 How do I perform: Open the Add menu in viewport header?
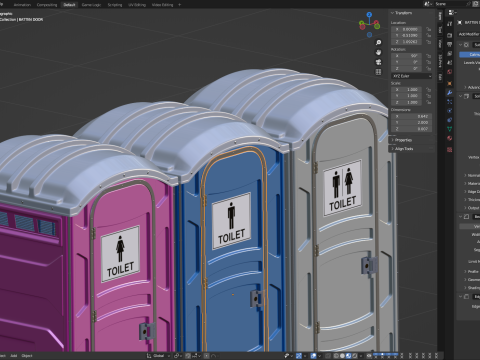14,356
